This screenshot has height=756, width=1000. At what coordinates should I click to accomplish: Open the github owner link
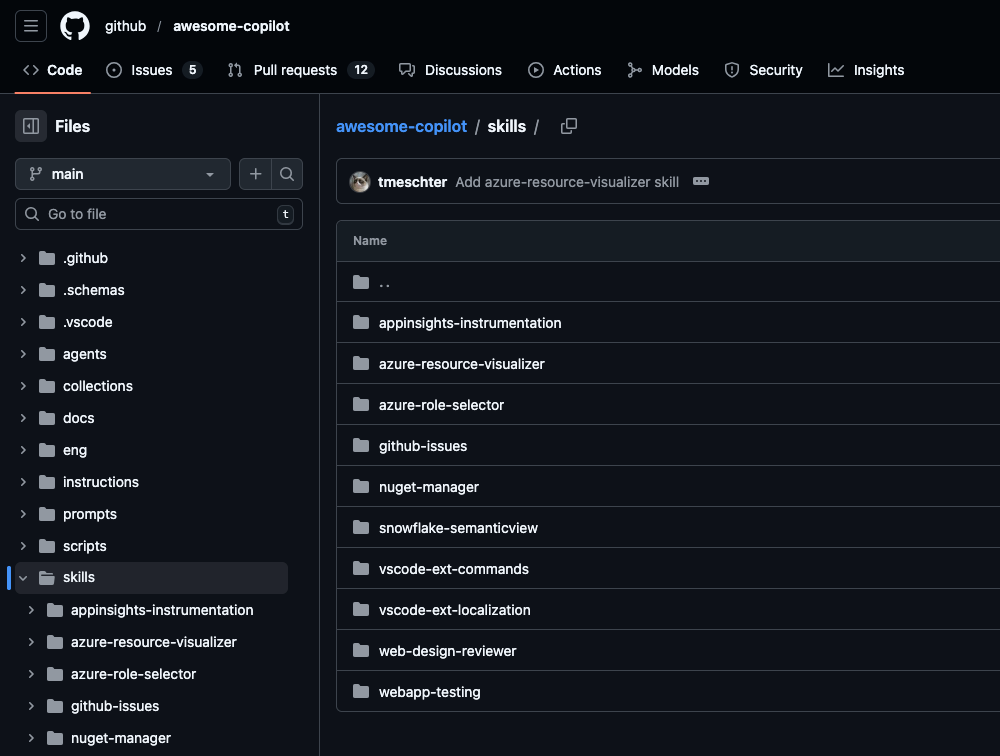(x=126, y=26)
